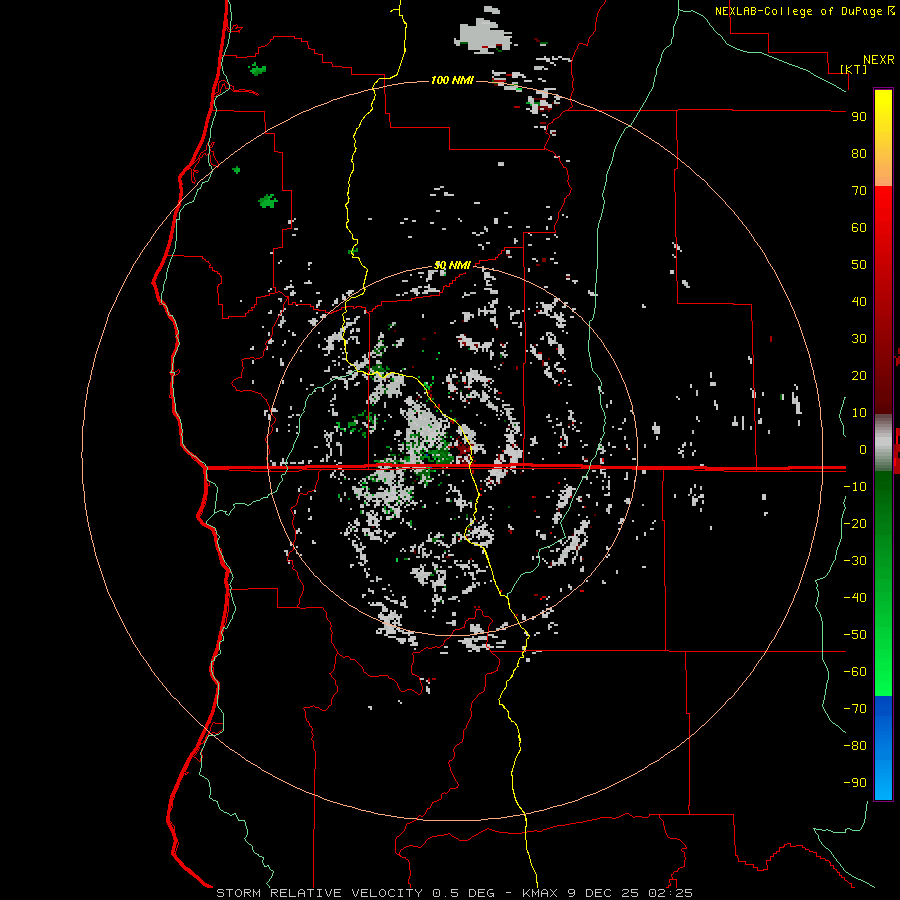Click the STORM RELATIVE VELOCITY caption text
The image size is (900, 900).
pos(319,893)
